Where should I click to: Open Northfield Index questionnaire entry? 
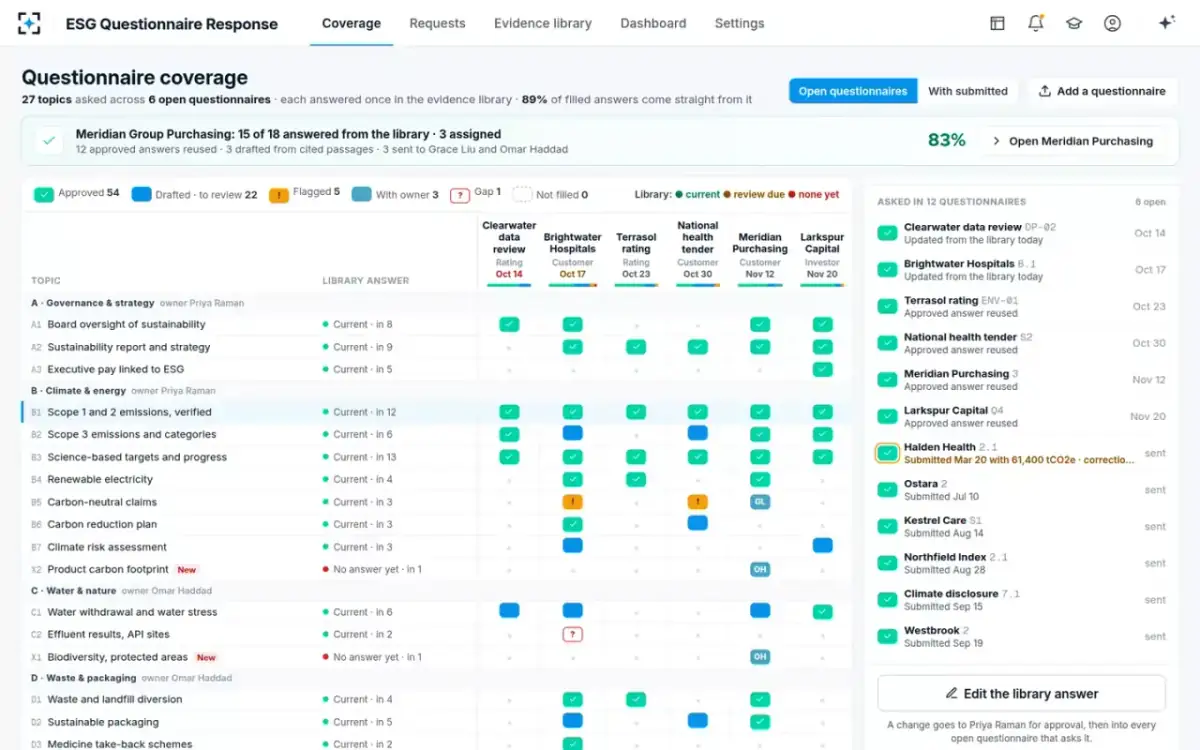pos(1021,563)
